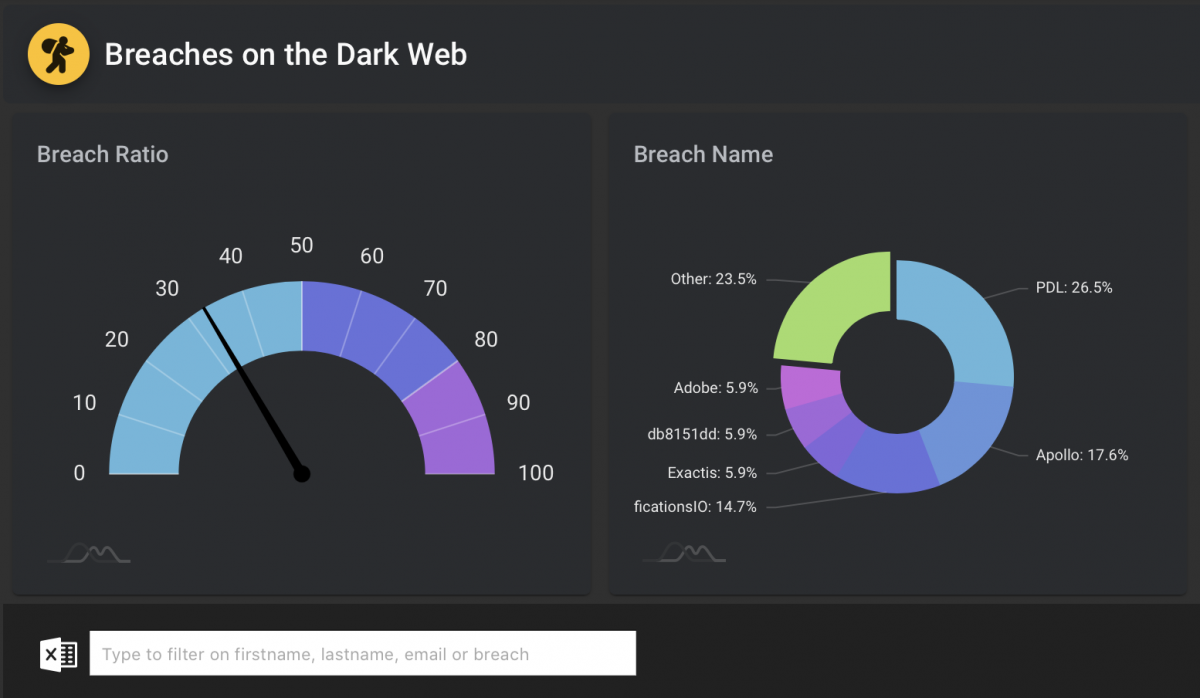
Task: Click the 'Breach Ratio' panel title
Action: pos(102,154)
